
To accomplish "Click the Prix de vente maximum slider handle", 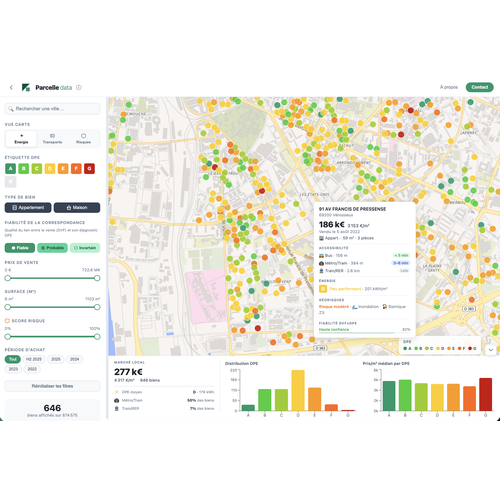I will 97,278.
